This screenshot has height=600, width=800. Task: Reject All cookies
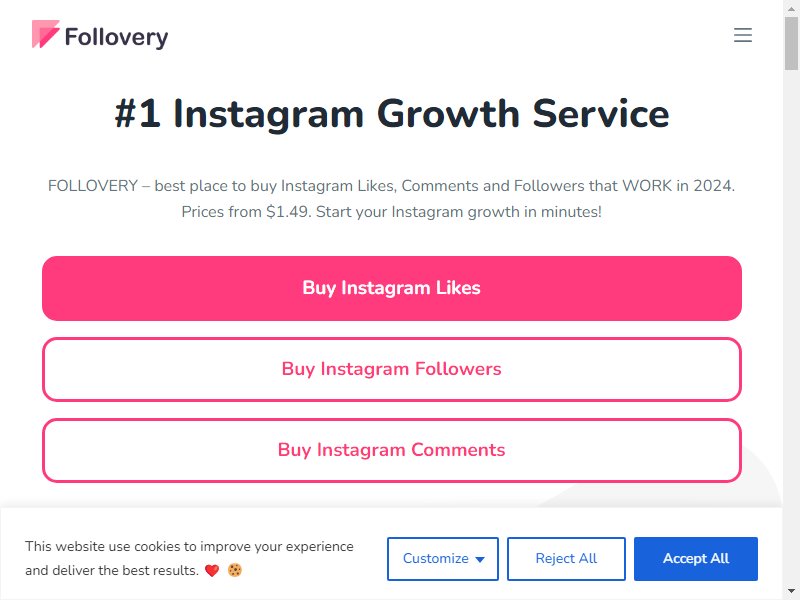(x=566, y=559)
